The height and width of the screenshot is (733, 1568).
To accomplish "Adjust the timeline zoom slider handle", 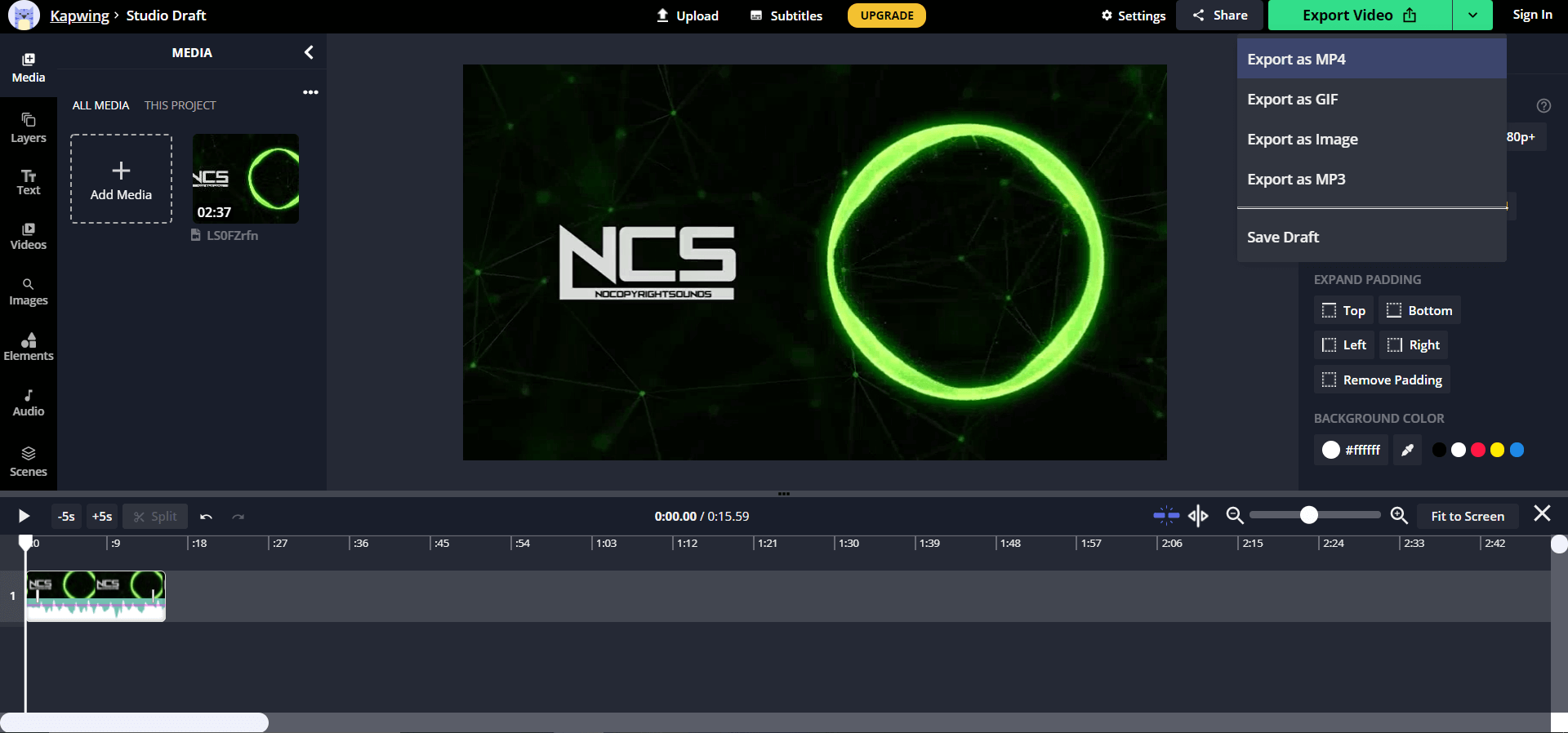I will coord(1308,514).
